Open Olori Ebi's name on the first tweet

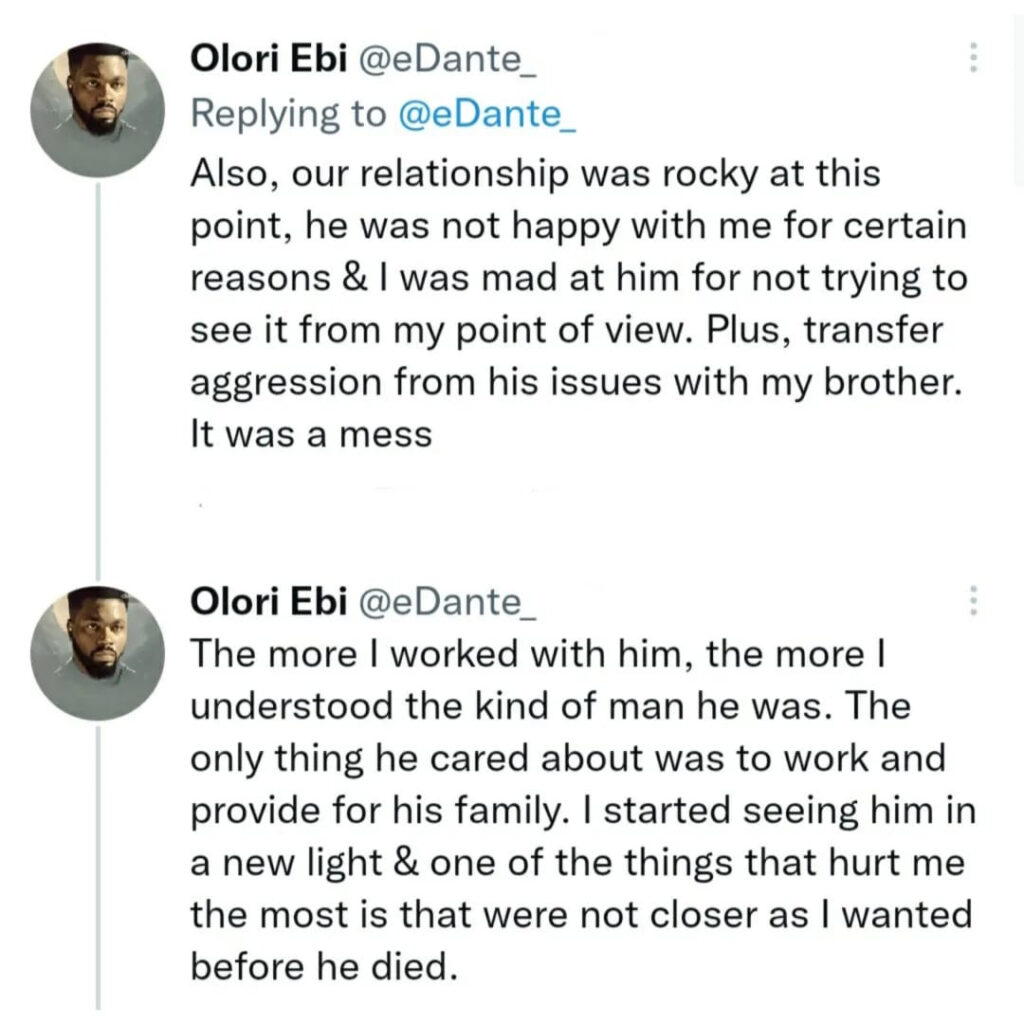(268, 59)
